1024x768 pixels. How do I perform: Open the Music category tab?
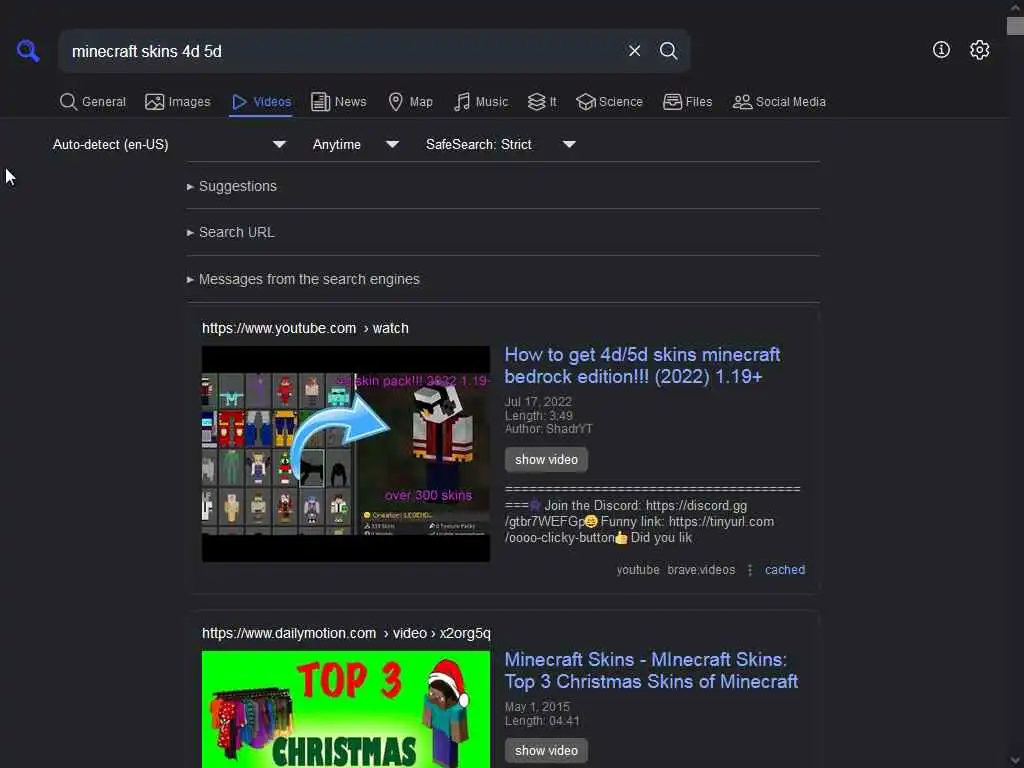click(481, 102)
